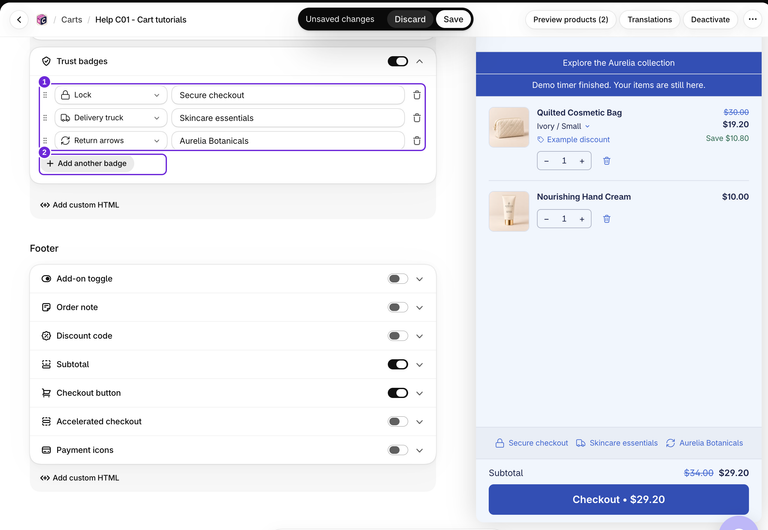Add custom HTML below Footer section
768x530 pixels.
[x=80, y=478]
